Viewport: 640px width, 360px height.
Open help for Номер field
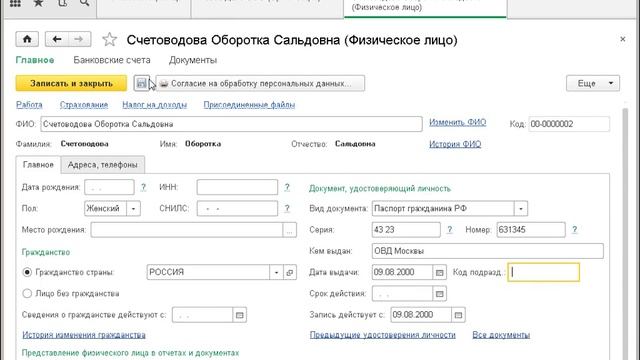click(574, 230)
